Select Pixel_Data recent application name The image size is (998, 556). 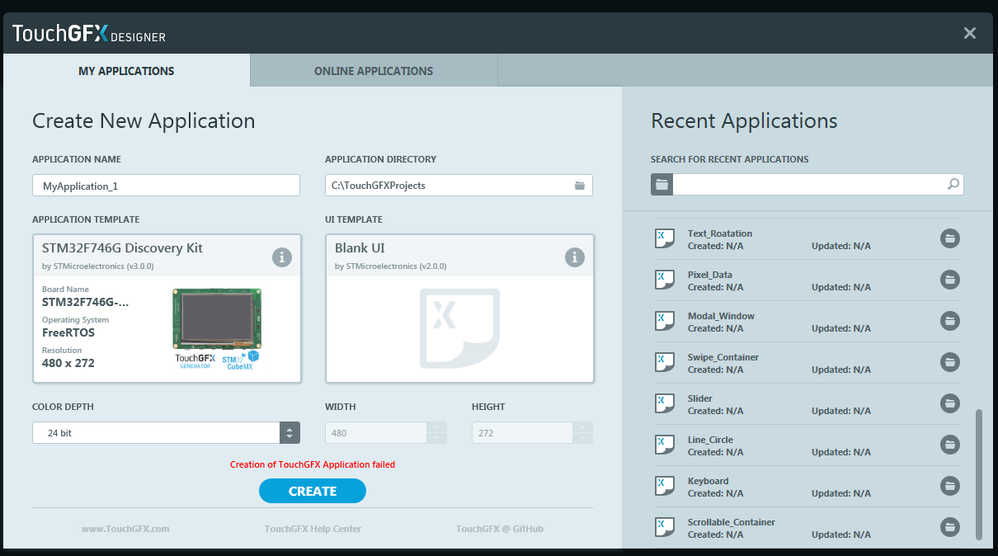point(710,275)
